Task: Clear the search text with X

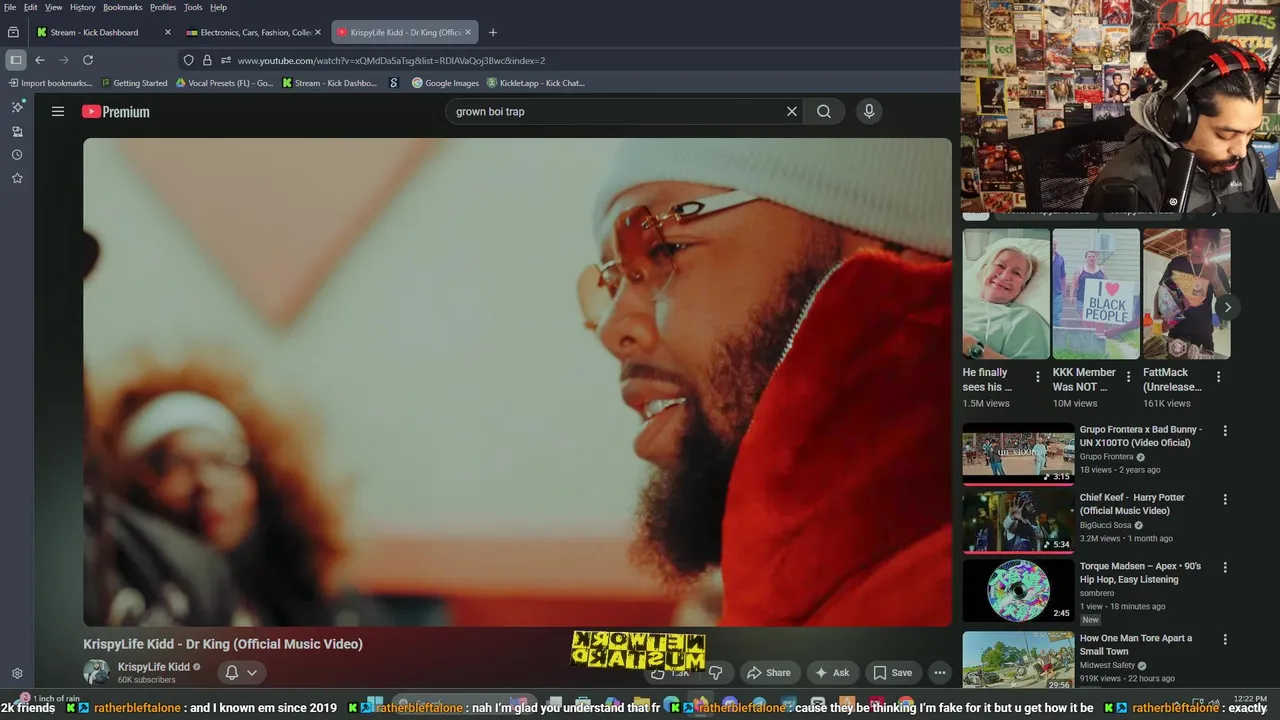Action: point(792,112)
